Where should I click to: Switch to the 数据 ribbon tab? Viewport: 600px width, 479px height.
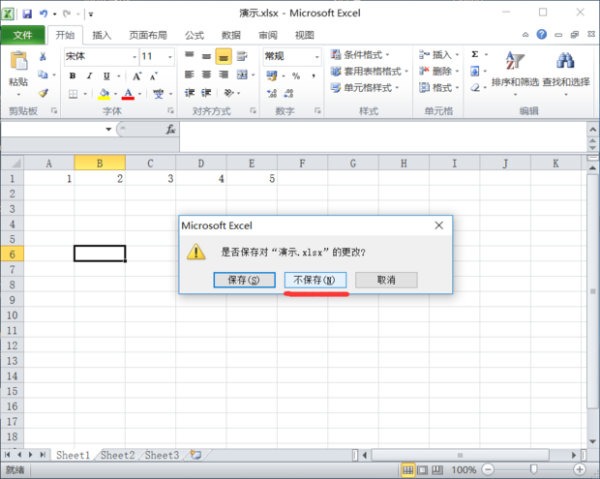231,35
